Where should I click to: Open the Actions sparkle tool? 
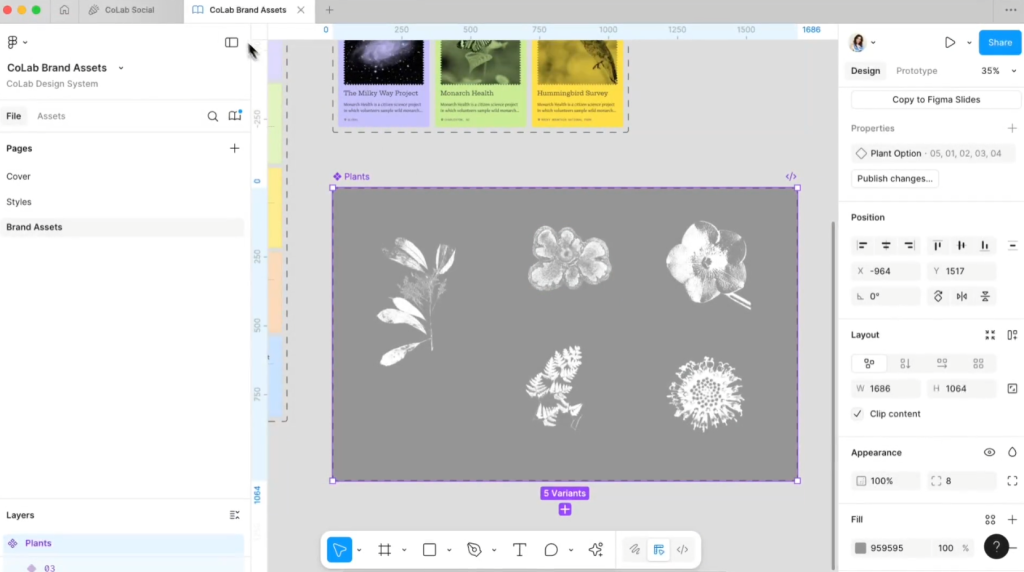click(x=596, y=550)
